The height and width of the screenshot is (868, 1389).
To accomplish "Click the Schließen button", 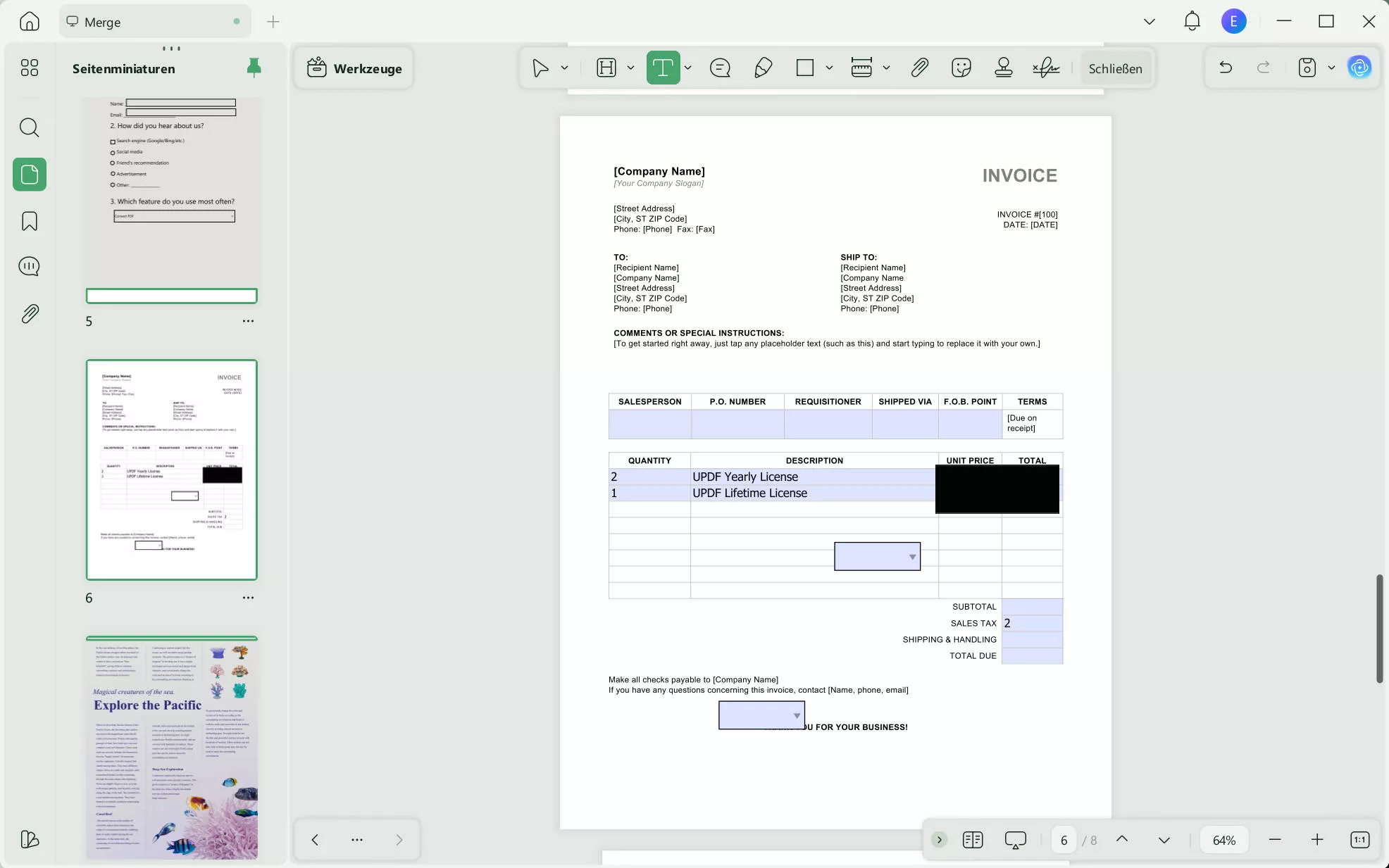I will pyautogui.click(x=1115, y=68).
